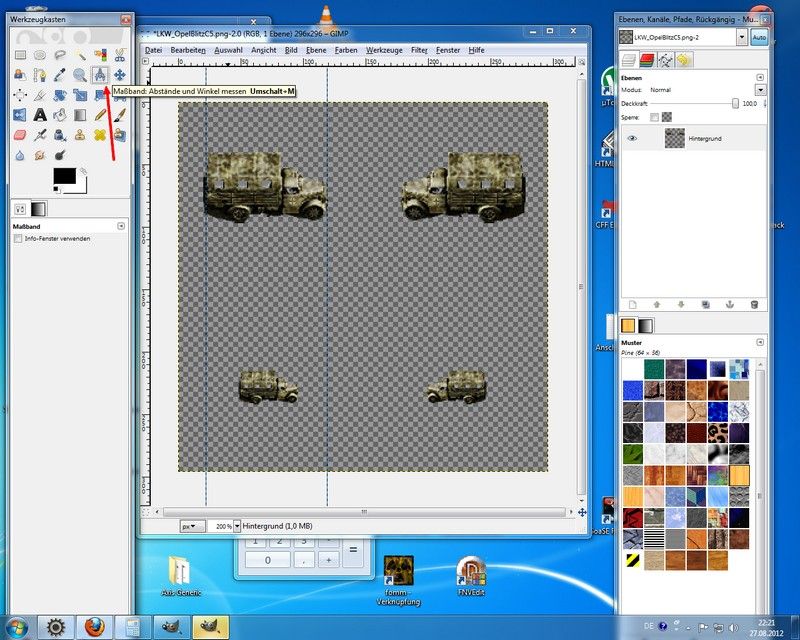800x640 pixels.
Task: Click the Auto button in the layers dialog
Action: point(760,37)
